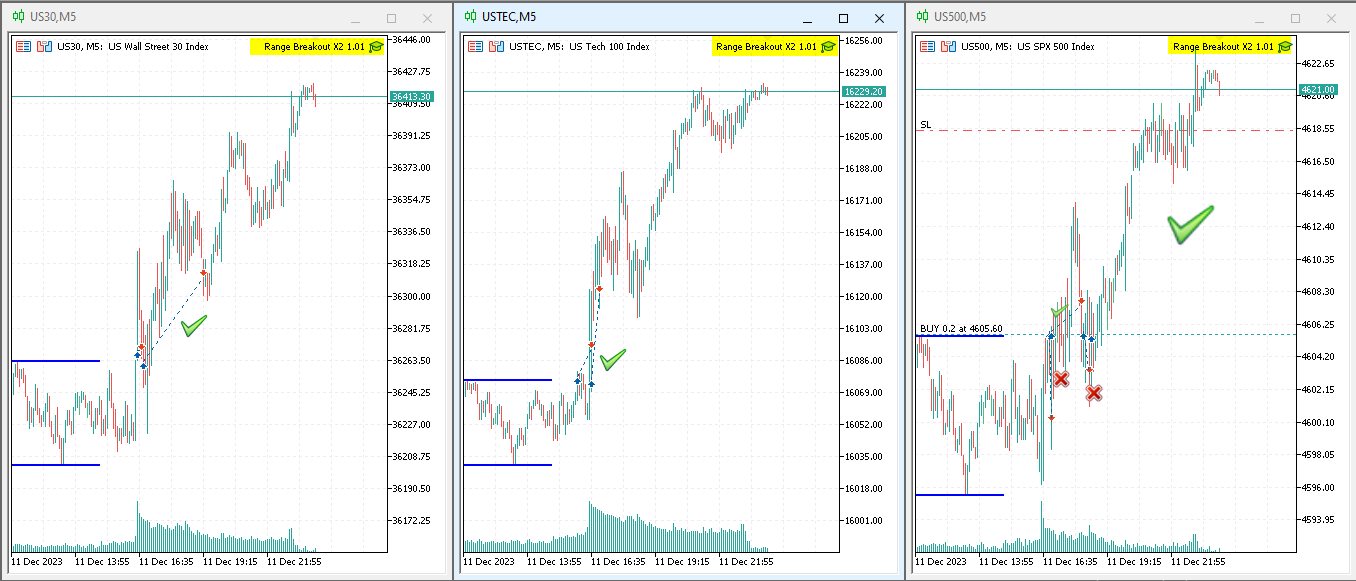
Task: Click lower blue range line in US30 chart
Action: pyautogui.click(x=56, y=464)
